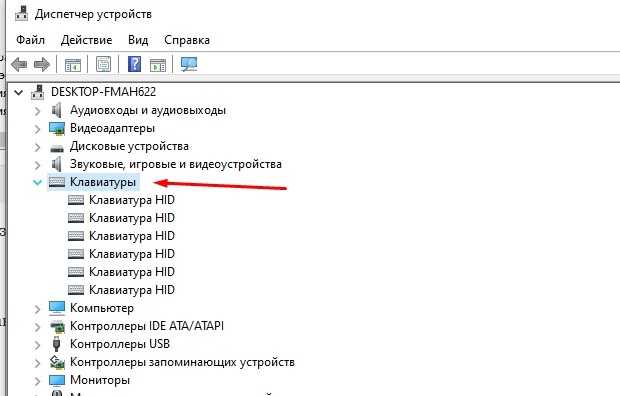Expand the Дисковые устройства node
The image size is (620, 396).
click(38, 147)
